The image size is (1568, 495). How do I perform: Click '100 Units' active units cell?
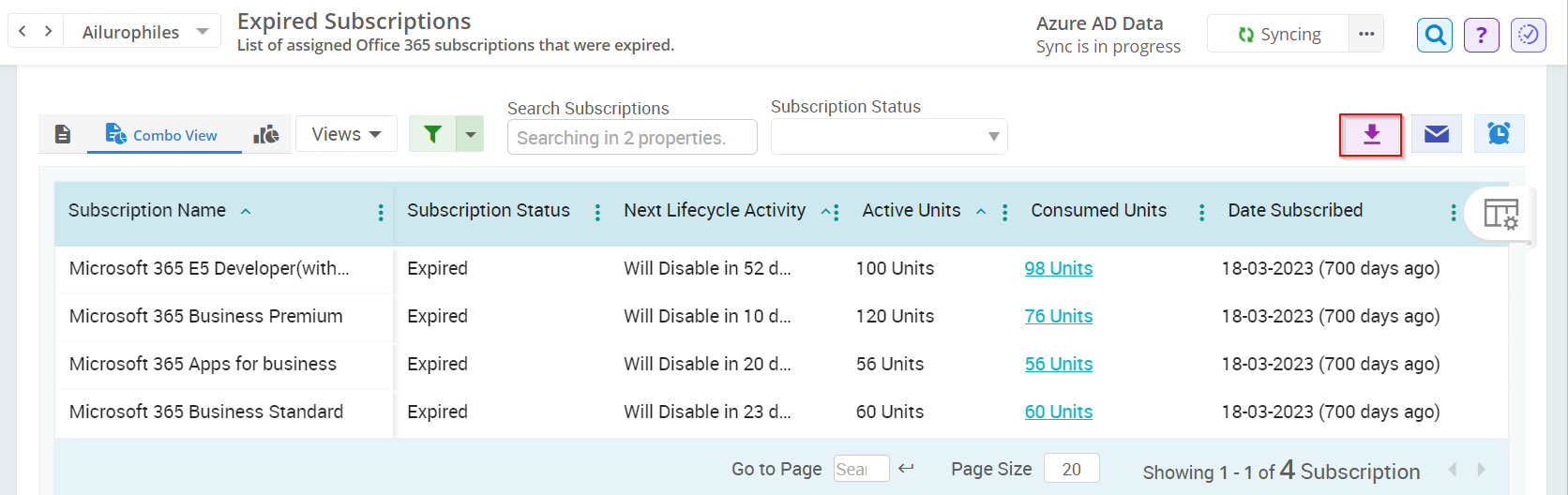point(895,268)
